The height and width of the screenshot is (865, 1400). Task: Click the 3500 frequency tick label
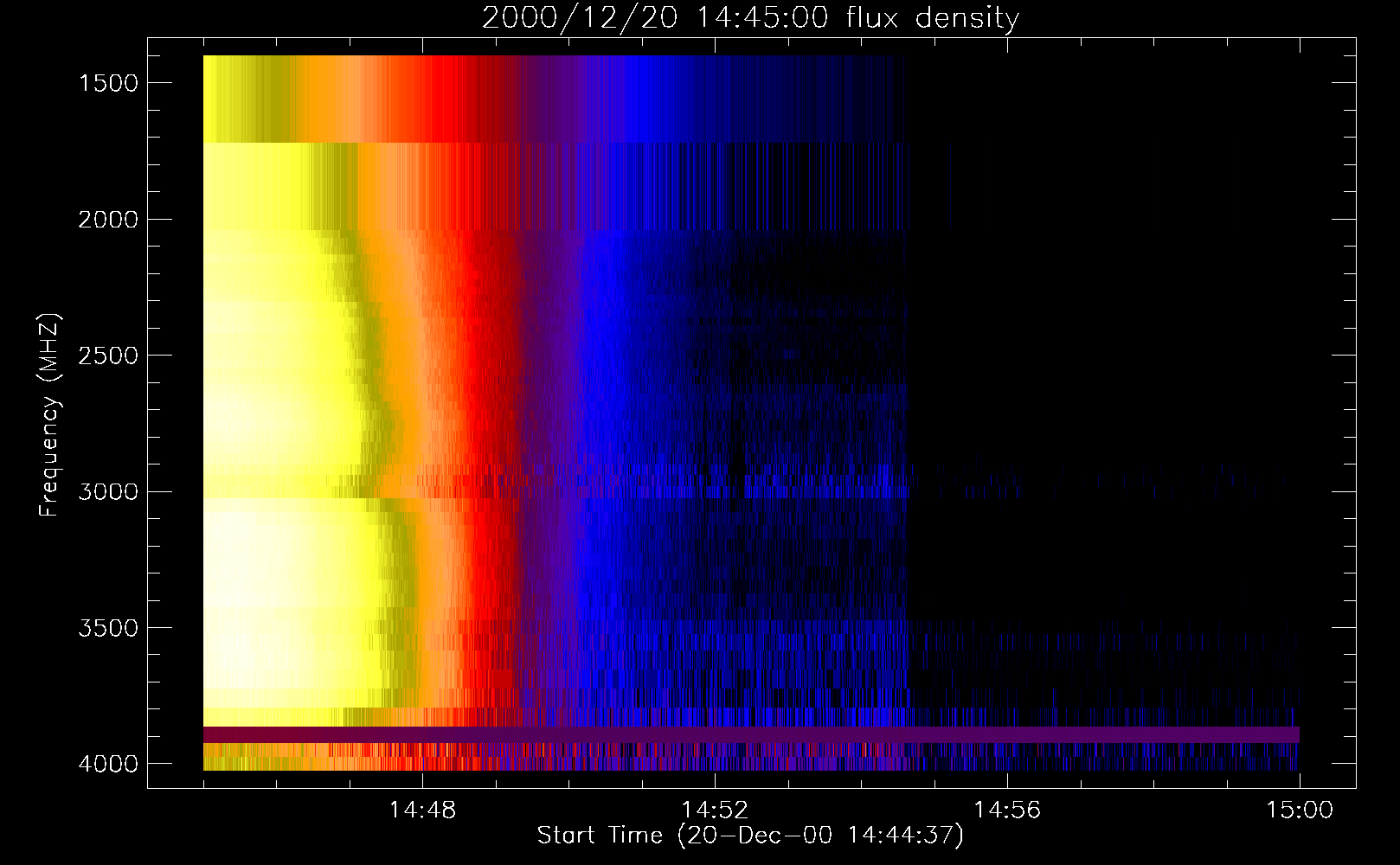108,628
